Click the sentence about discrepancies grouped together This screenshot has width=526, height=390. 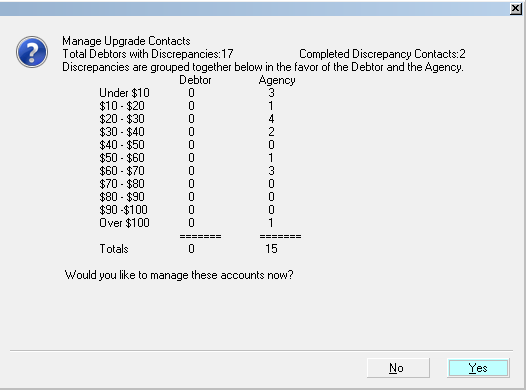tap(263, 67)
